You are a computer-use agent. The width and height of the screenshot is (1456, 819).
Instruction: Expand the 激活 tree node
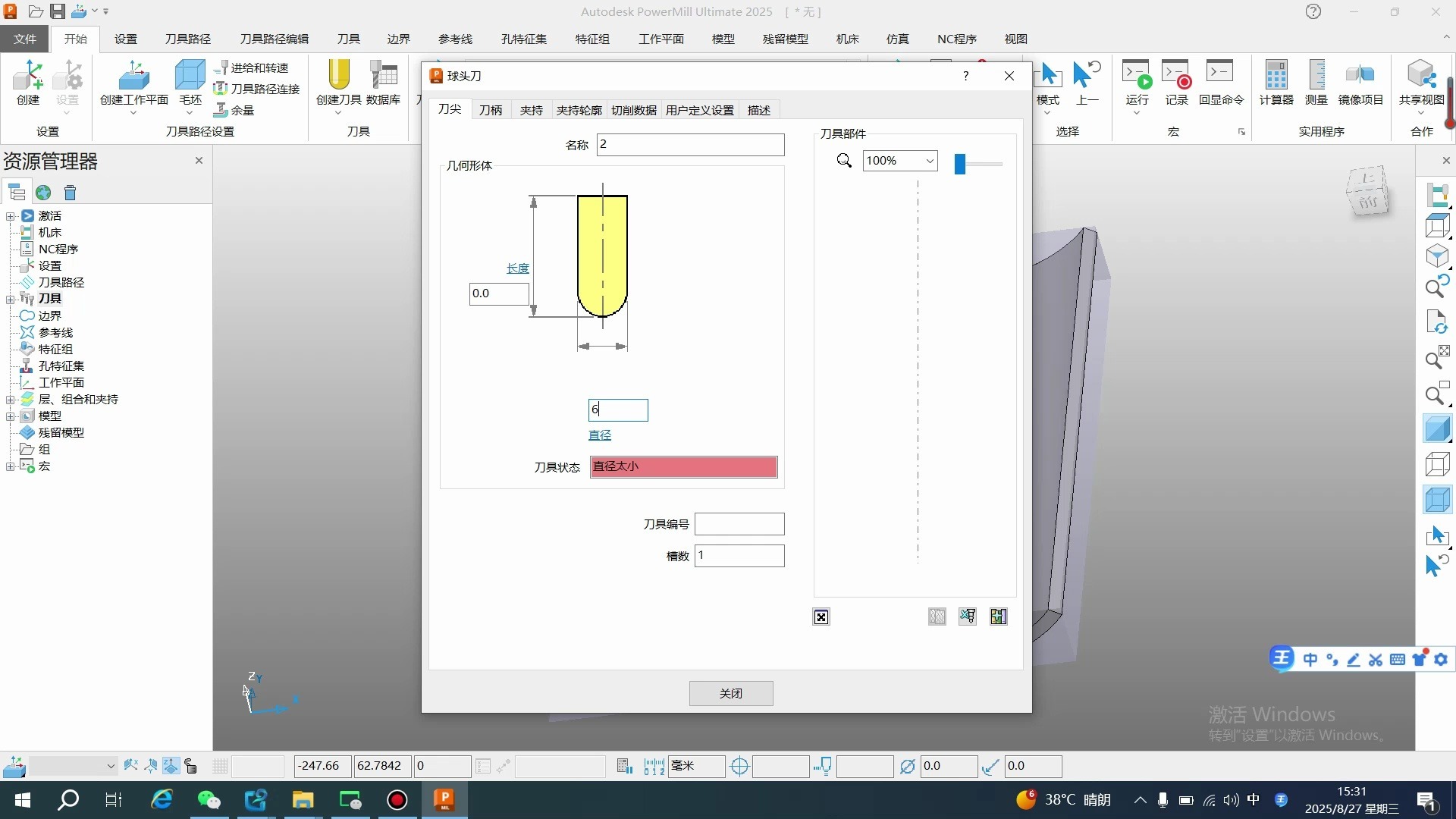click(11, 216)
